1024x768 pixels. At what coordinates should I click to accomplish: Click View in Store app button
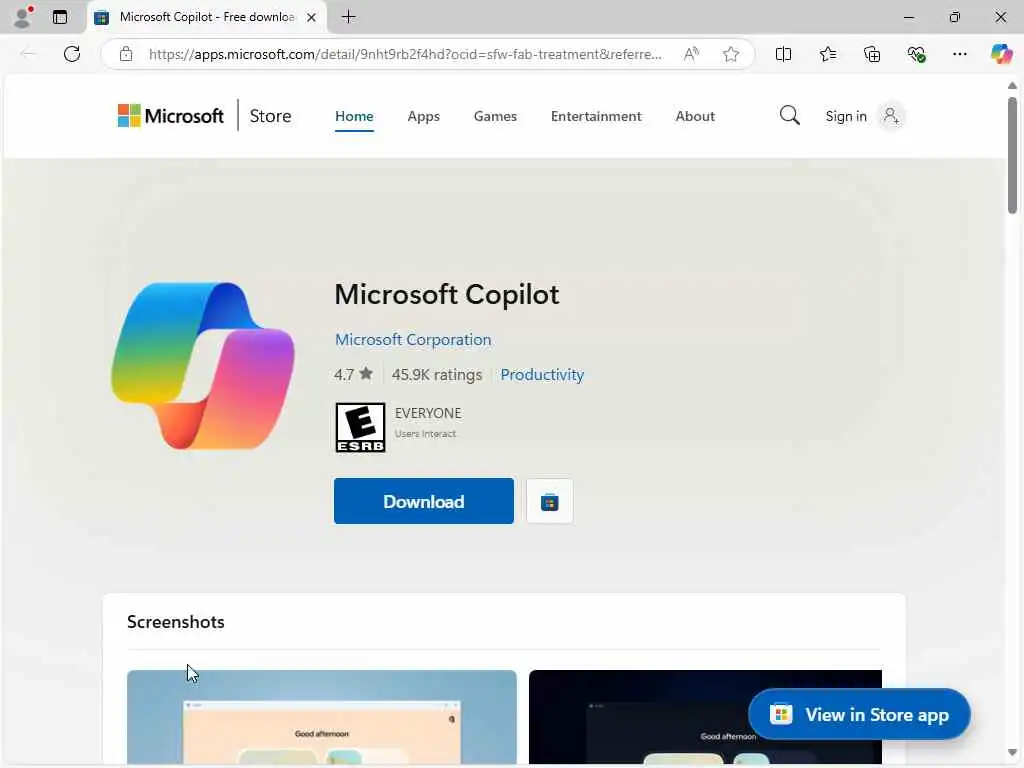[x=859, y=714]
